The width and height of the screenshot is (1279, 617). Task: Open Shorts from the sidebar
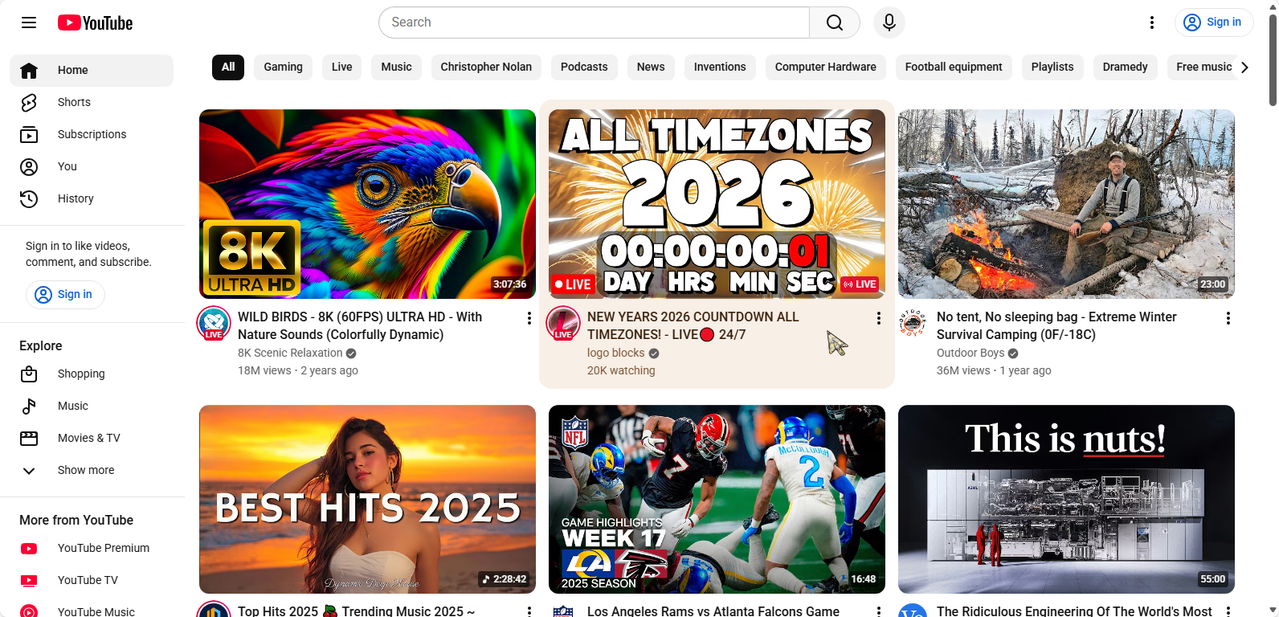(x=92, y=102)
